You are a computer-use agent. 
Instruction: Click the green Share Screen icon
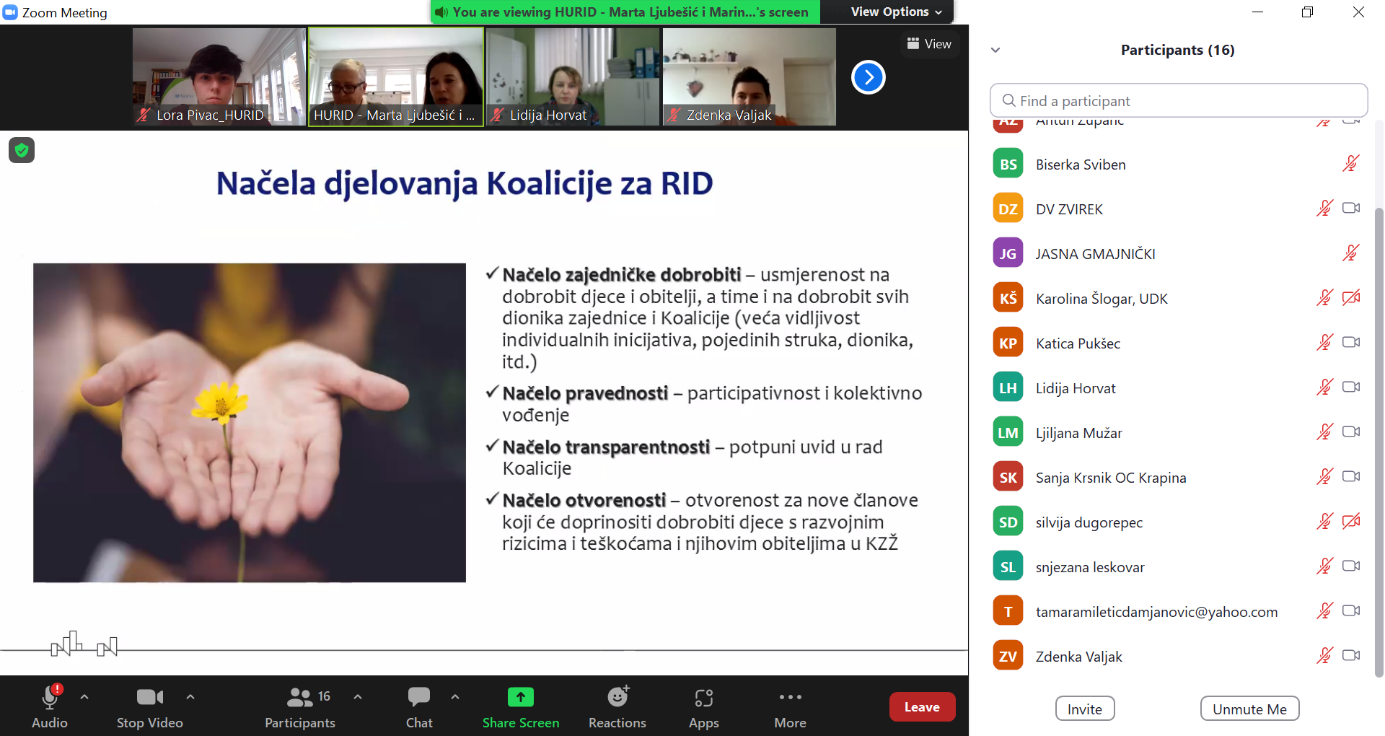point(520,698)
